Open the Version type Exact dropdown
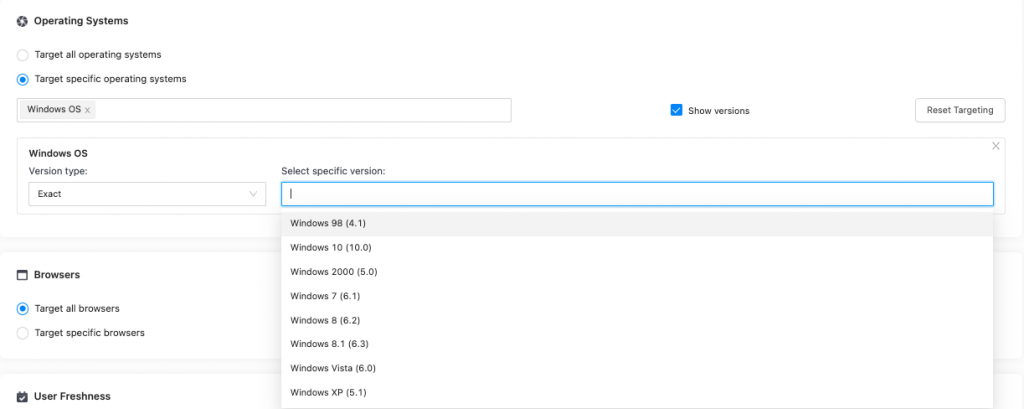The width and height of the screenshot is (1024, 409). (x=146, y=194)
